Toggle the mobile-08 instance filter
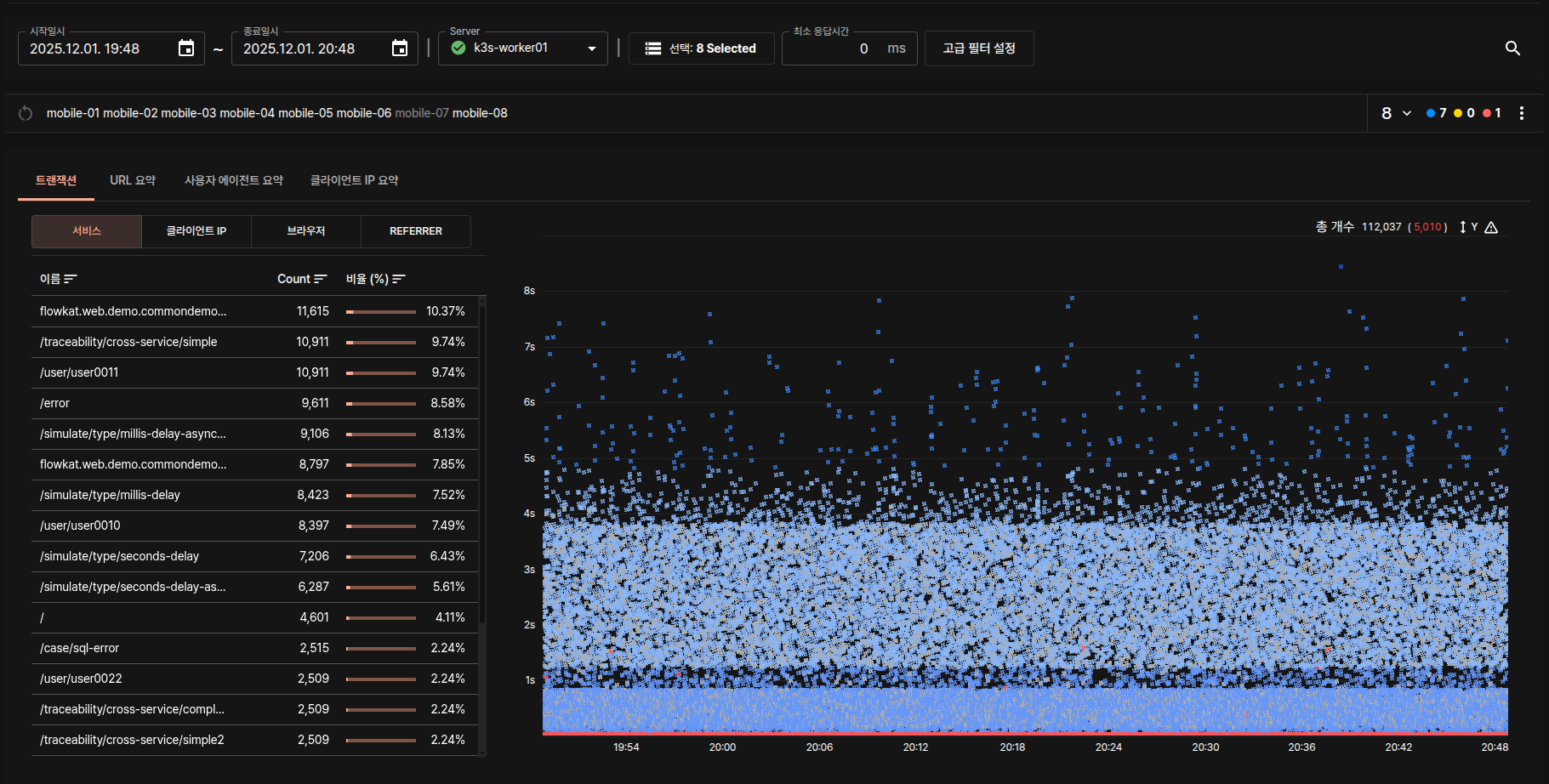Screen dimensions: 1549x784 tap(480, 113)
